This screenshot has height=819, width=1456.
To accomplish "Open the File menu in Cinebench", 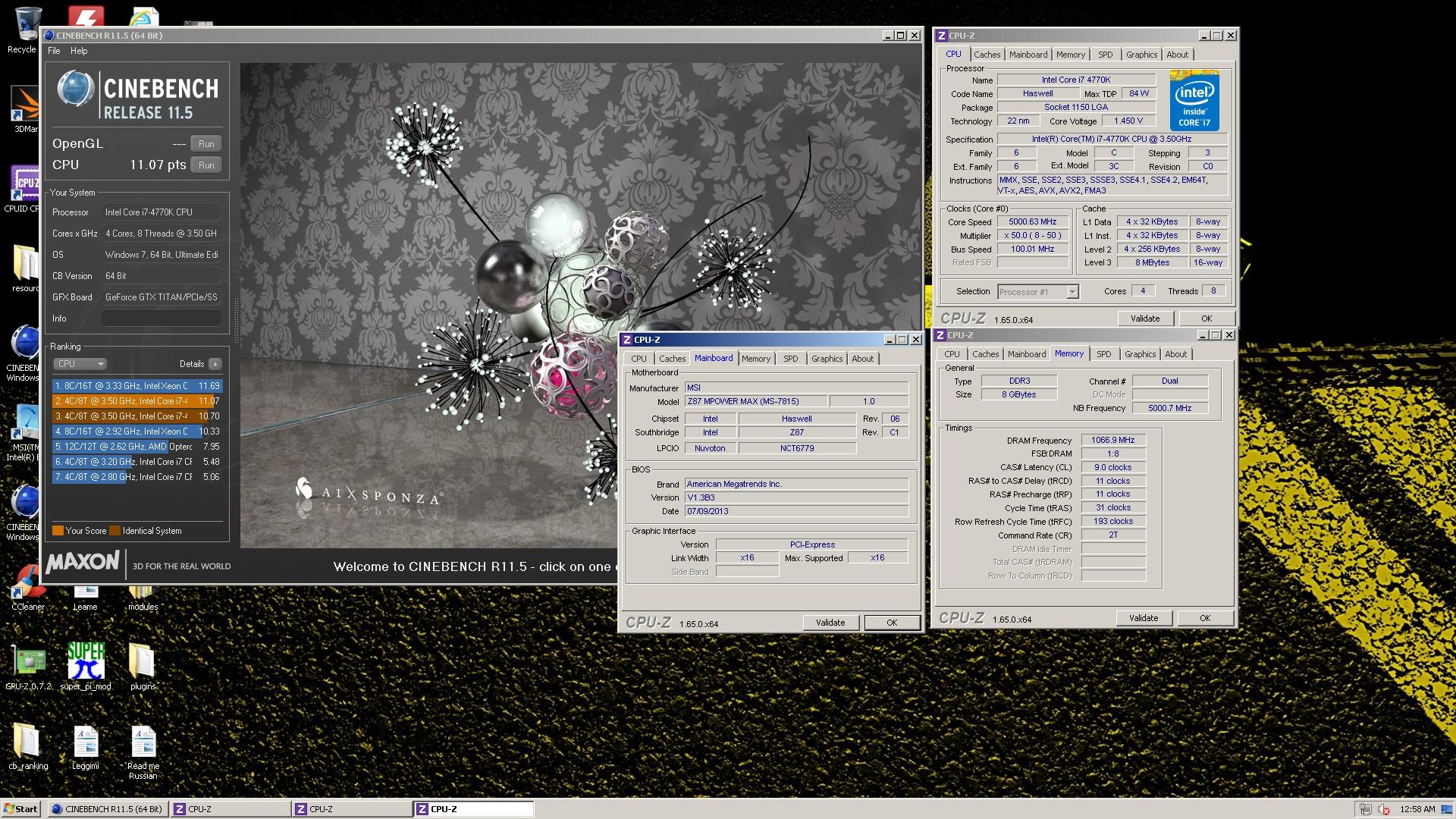I will point(54,51).
